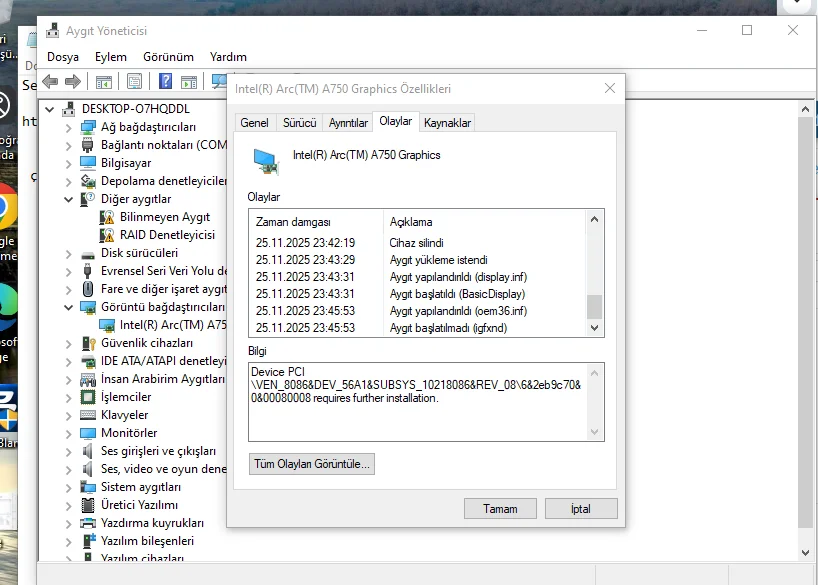Select the Aygıt yapılandırıldı (oem36.inf) event
Image resolution: width=818 pixels, height=585 pixels.
pos(418,311)
